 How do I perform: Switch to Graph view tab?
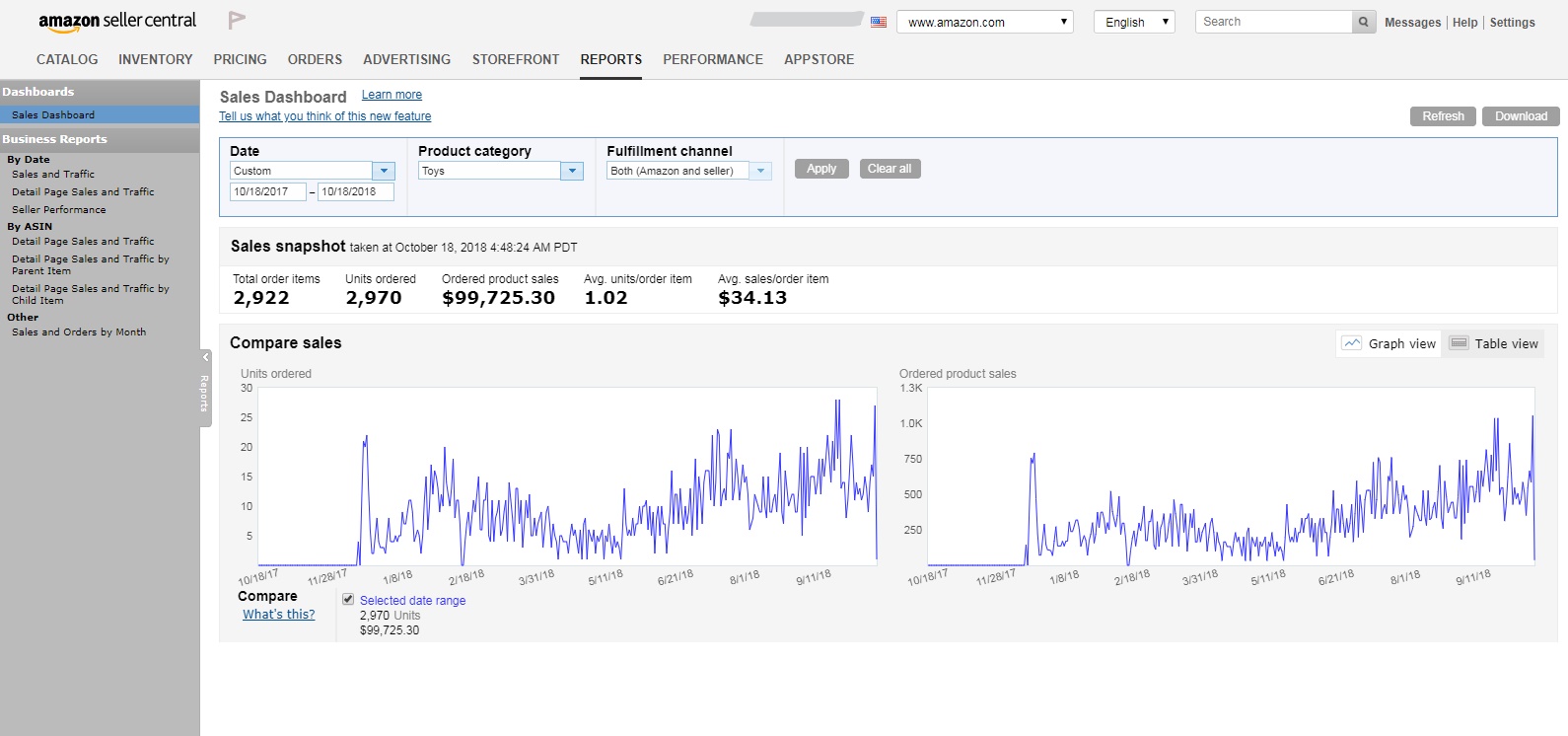(1390, 343)
